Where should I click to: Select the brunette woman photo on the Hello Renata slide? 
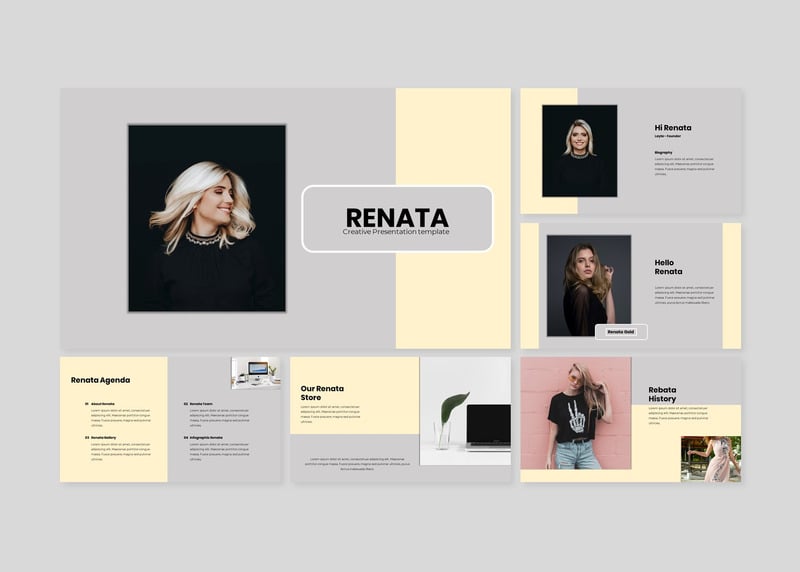(589, 286)
